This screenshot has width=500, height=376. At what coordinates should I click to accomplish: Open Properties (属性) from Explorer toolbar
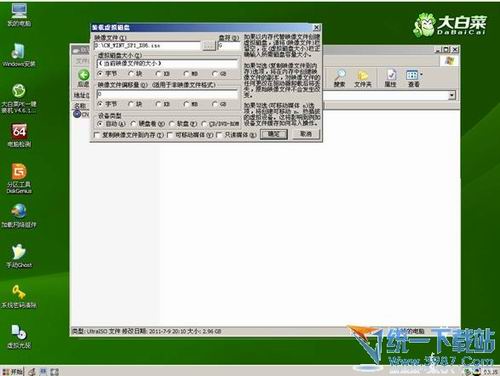(391, 78)
